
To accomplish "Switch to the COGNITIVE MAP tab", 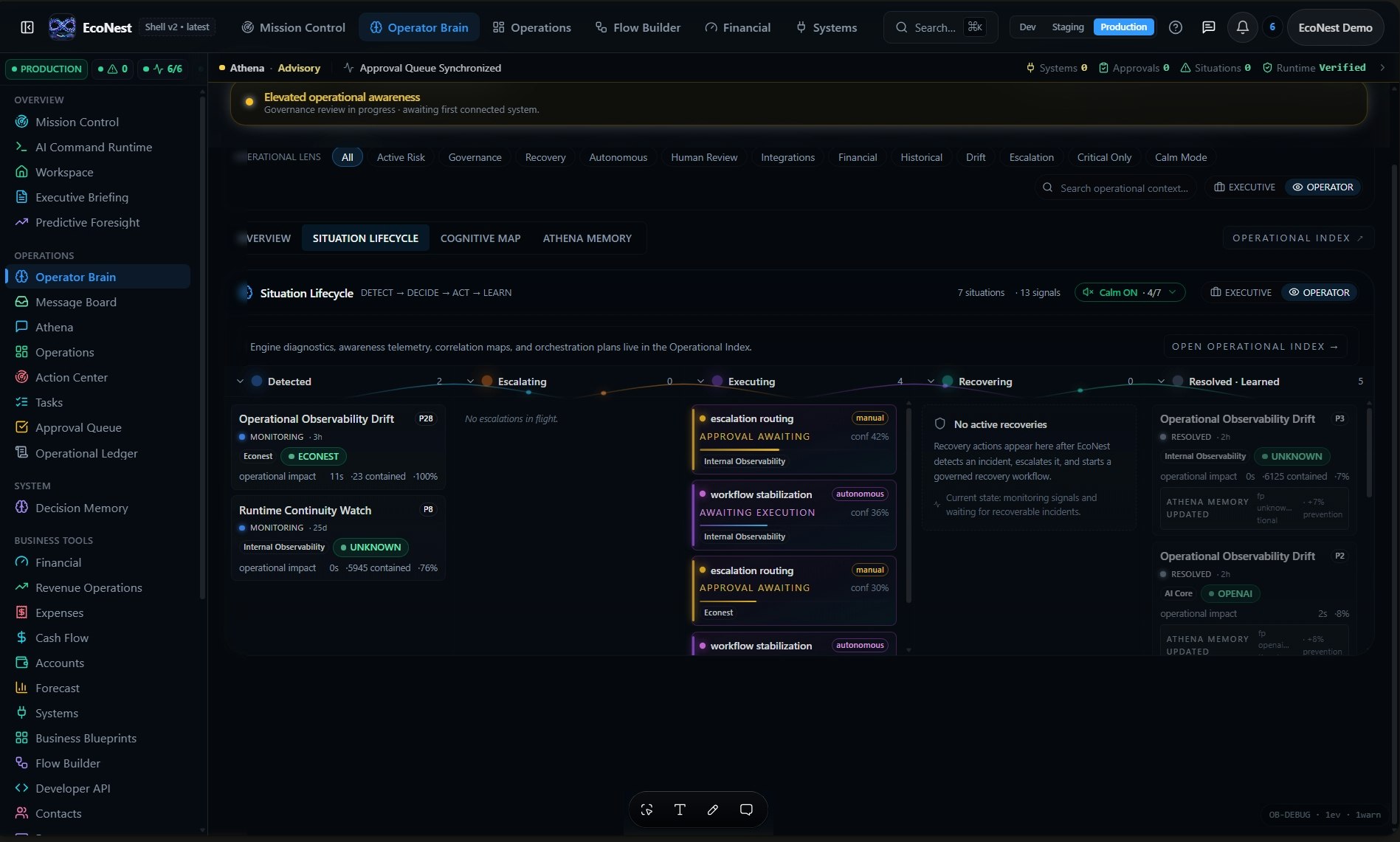I will tap(480, 238).
